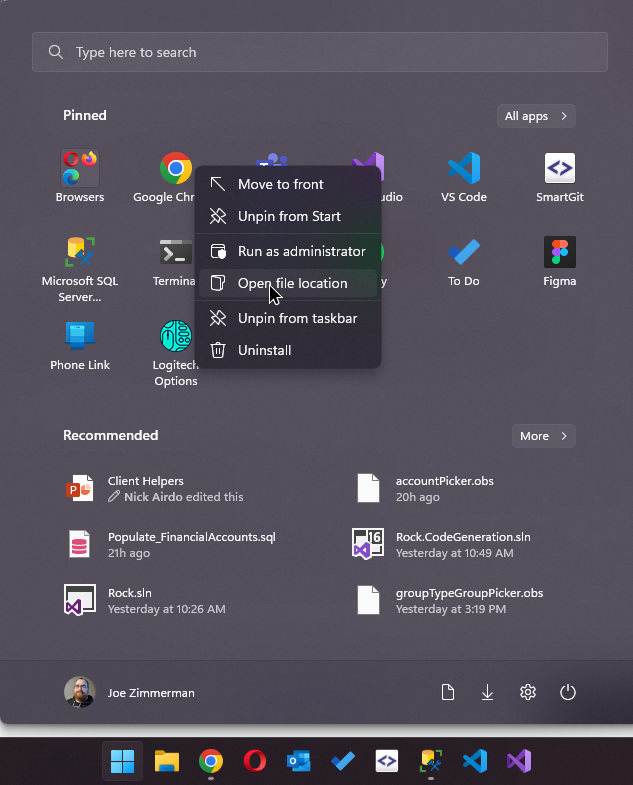Open the Downloads folder icon

pyautogui.click(x=487, y=692)
